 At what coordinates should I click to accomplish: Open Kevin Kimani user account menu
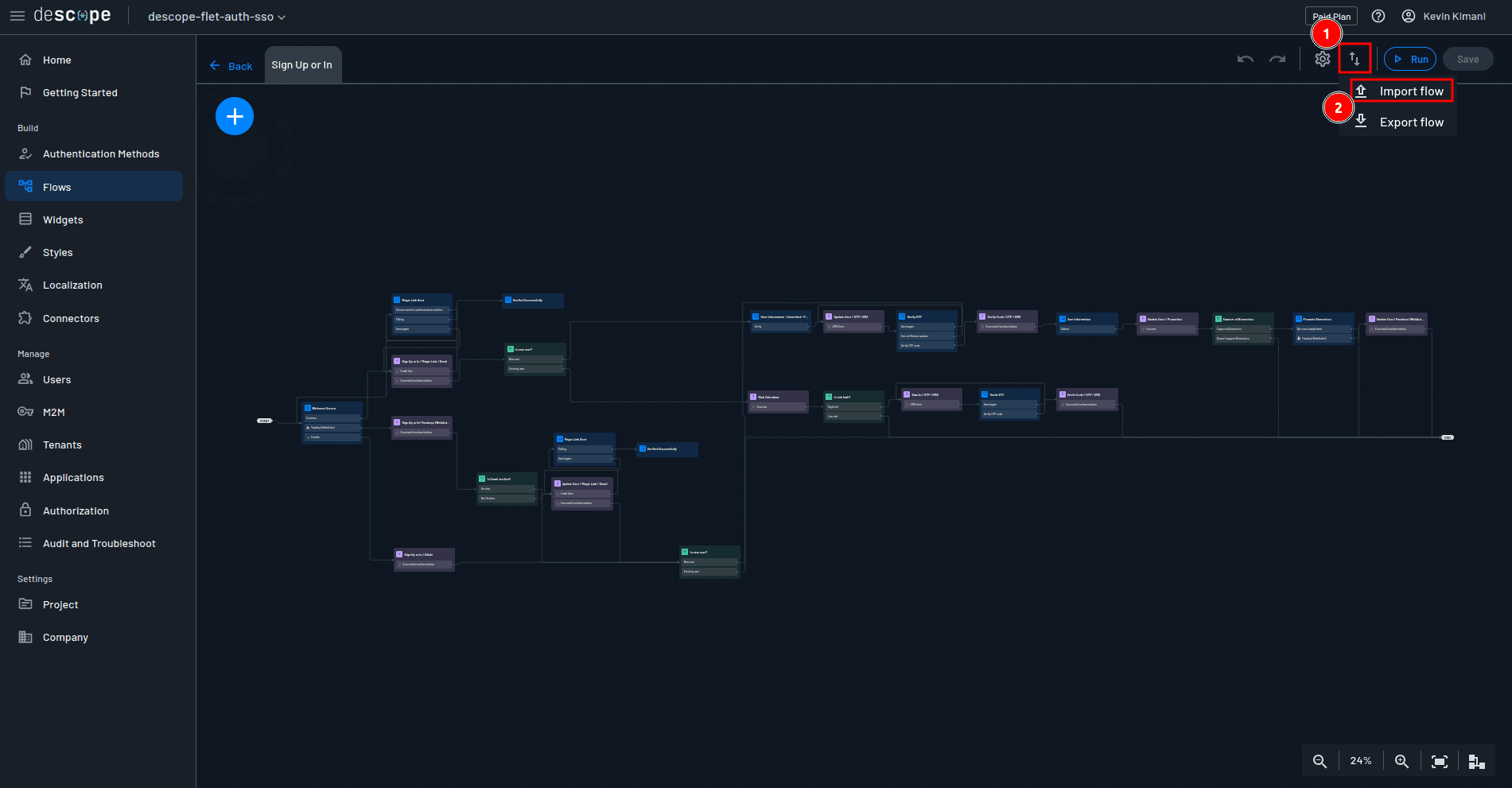coord(1444,17)
